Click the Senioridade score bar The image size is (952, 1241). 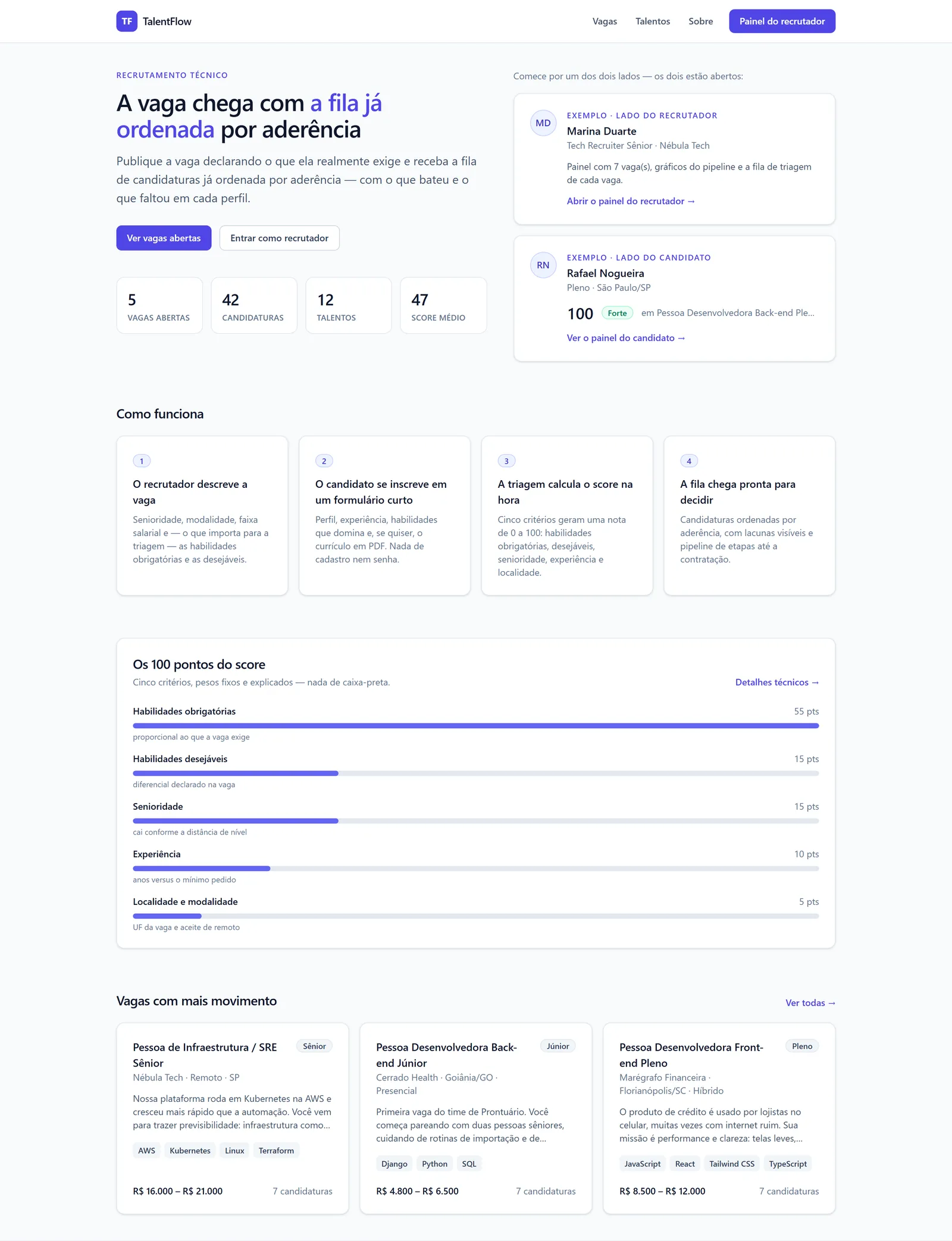tap(476, 821)
